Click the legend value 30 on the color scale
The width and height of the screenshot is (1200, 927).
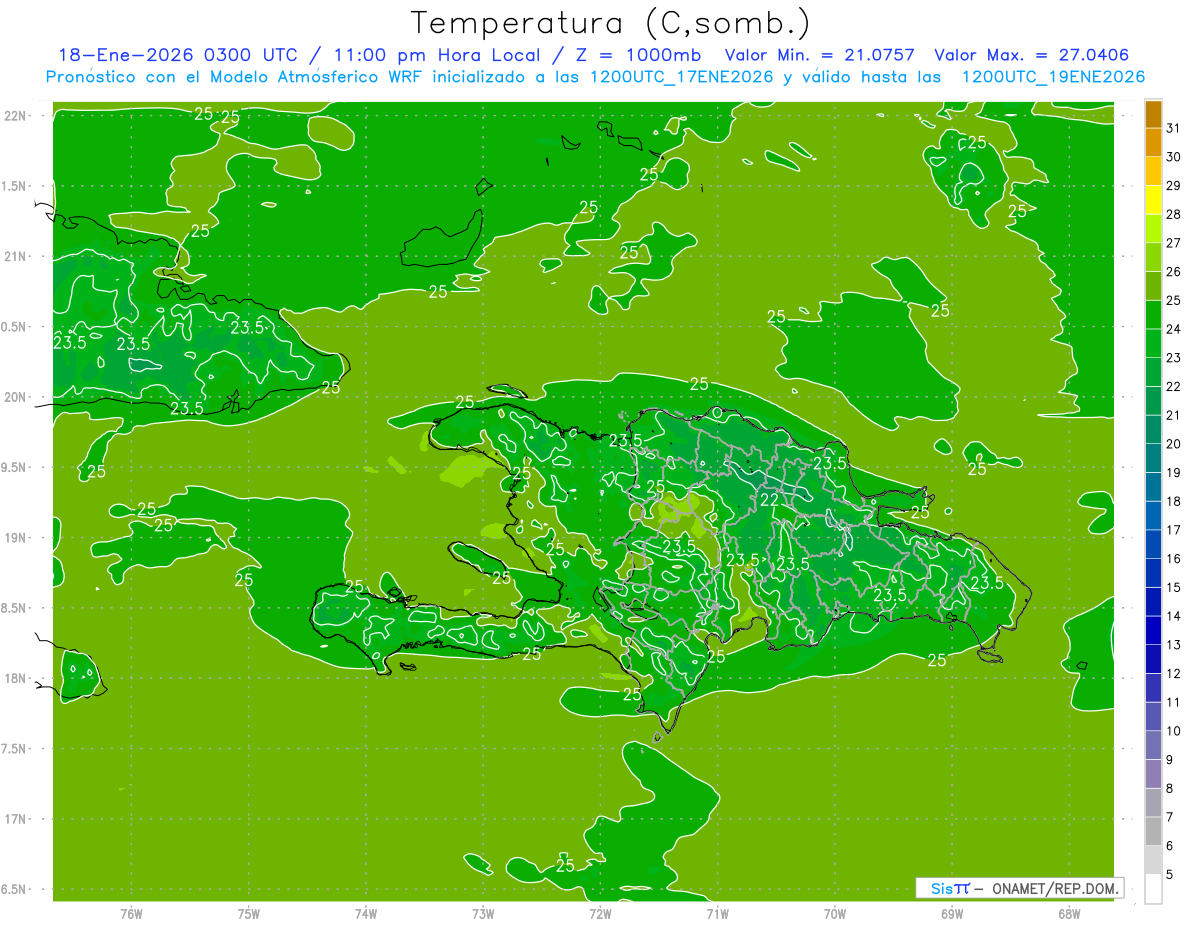click(1174, 157)
